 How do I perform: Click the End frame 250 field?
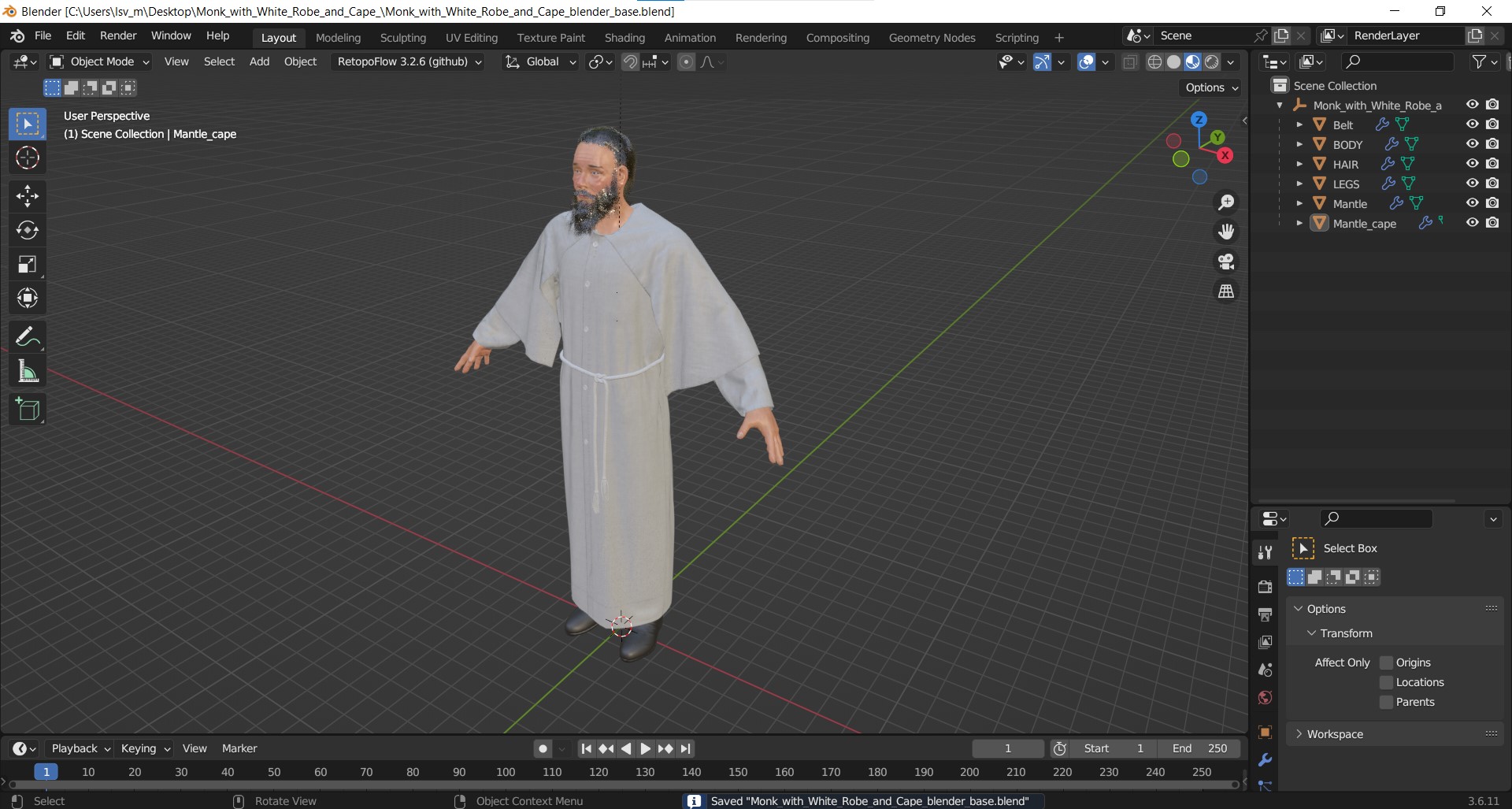(1199, 748)
